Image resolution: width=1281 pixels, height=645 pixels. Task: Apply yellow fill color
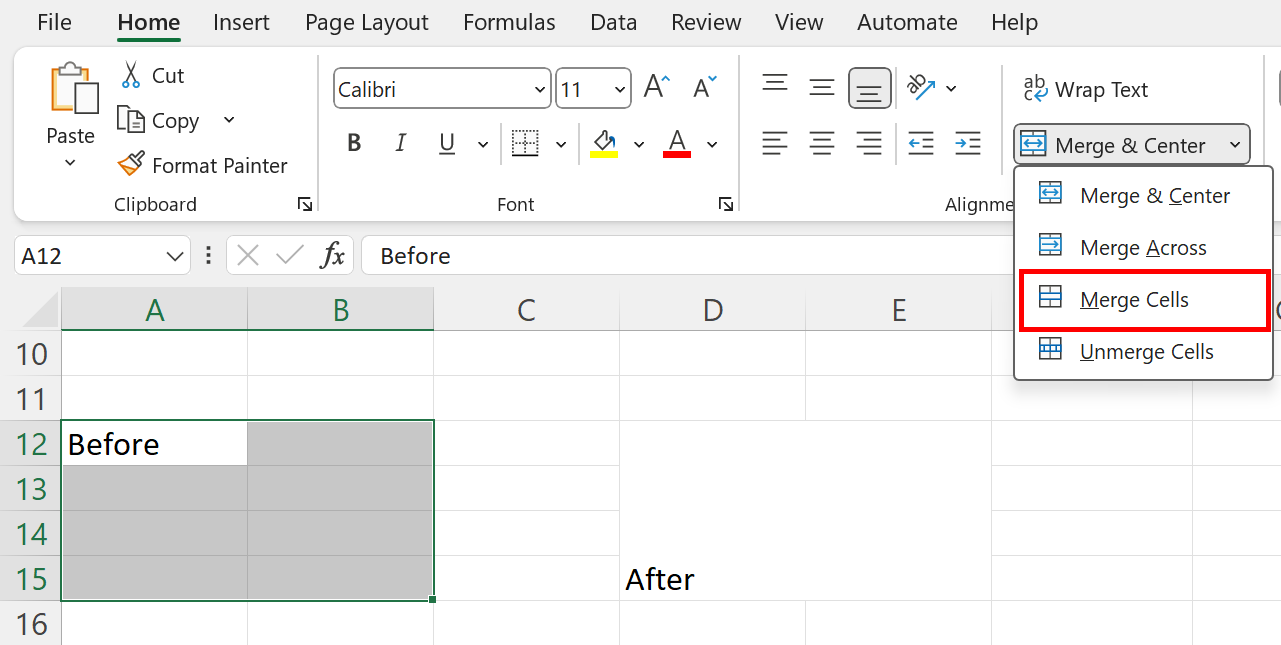click(604, 144)
